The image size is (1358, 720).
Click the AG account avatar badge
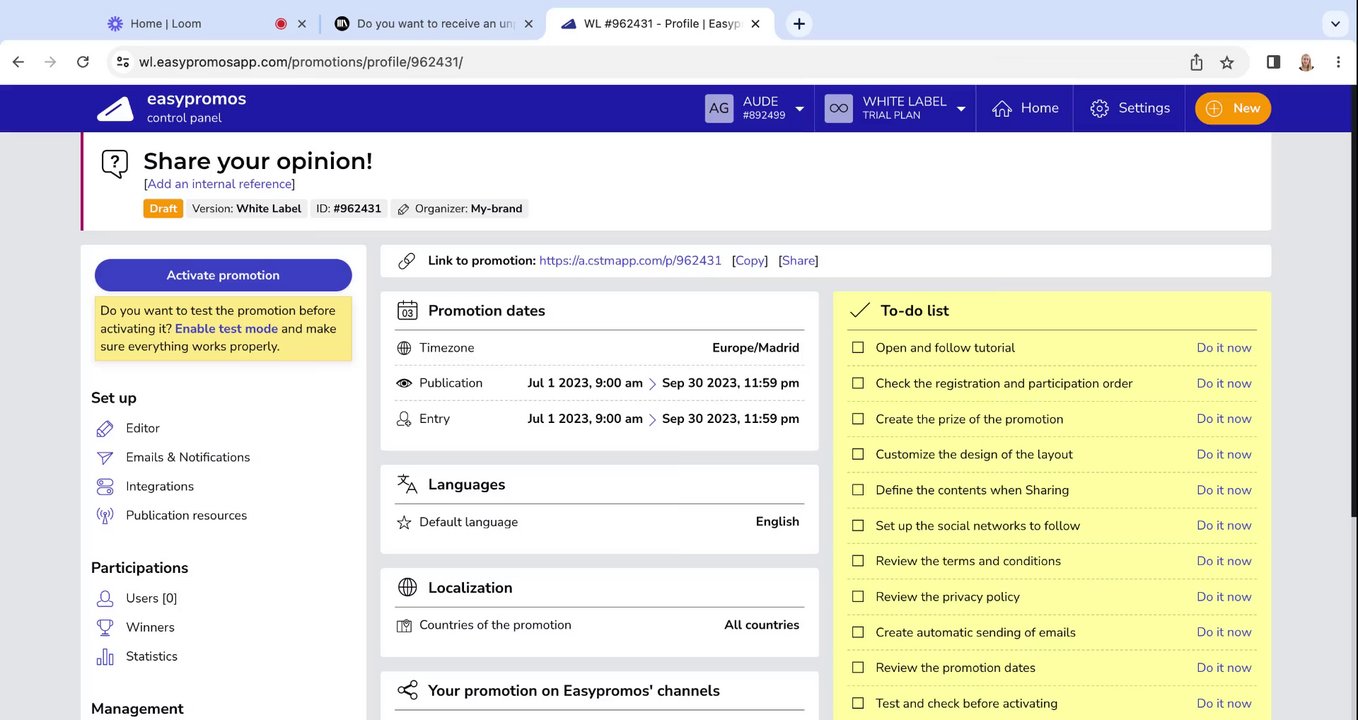click(x=719, y=108)
